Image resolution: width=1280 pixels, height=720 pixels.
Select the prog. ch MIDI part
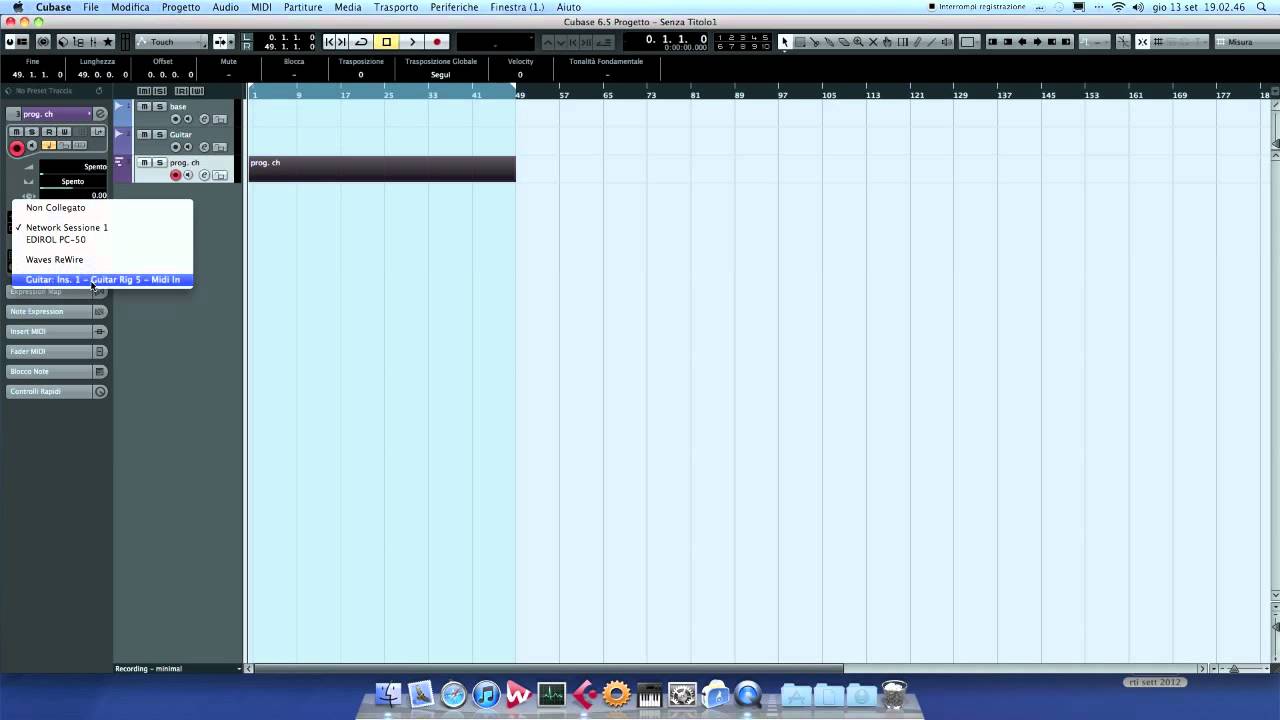tap(382, 169)
